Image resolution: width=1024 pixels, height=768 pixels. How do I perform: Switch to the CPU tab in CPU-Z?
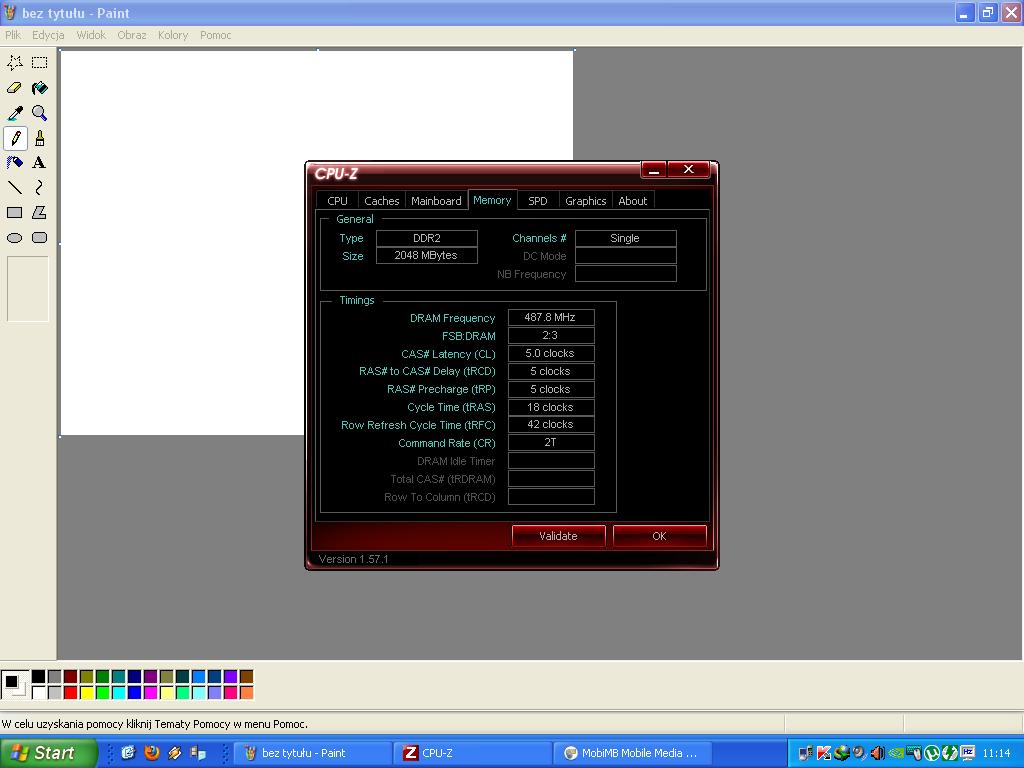click(x=337, y=201)
